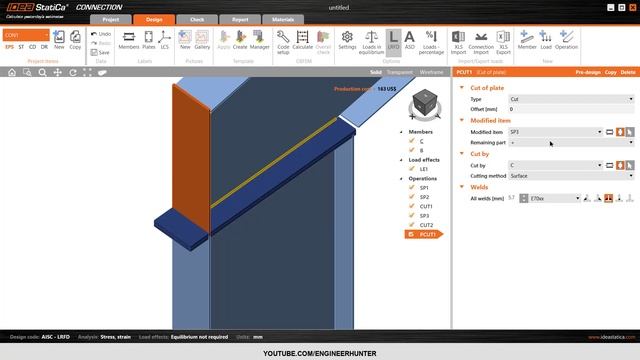Click XLS Import icon
640x360 pixels.
pos(458,42)
